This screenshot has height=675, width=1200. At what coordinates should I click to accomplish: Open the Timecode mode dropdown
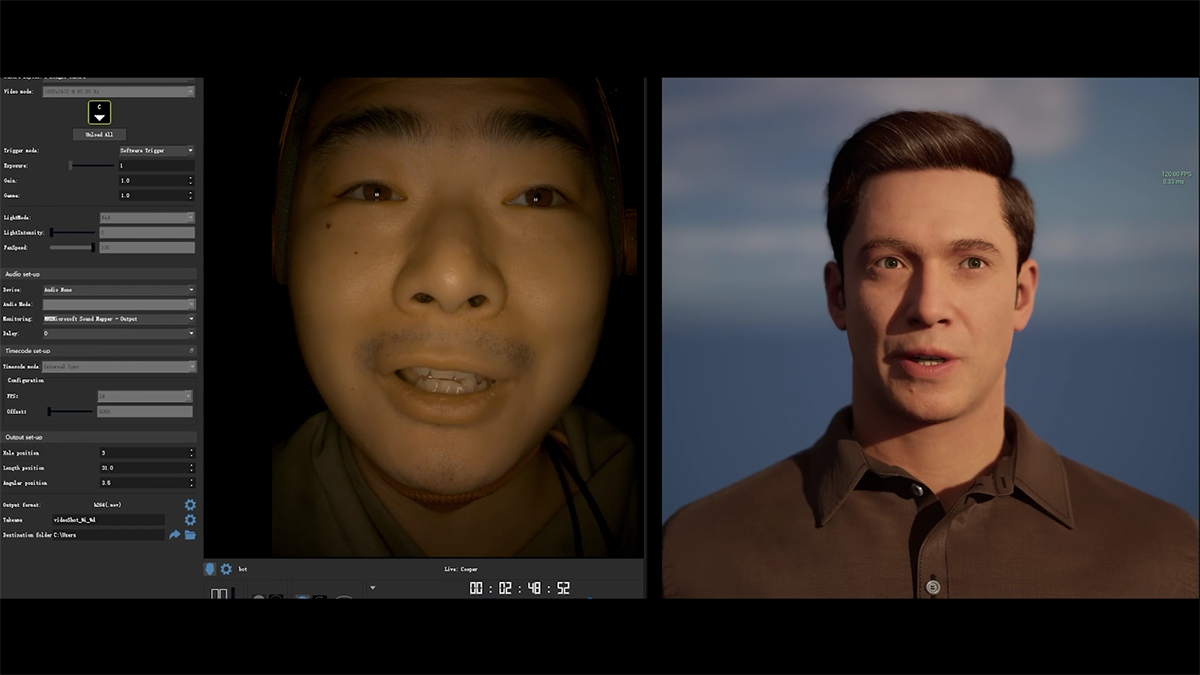click(119, 367)
